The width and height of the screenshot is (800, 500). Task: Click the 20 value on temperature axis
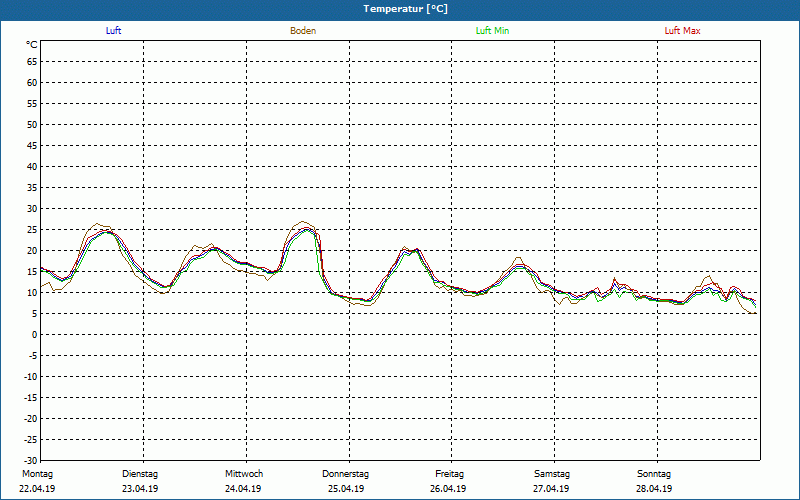[32, 251]
